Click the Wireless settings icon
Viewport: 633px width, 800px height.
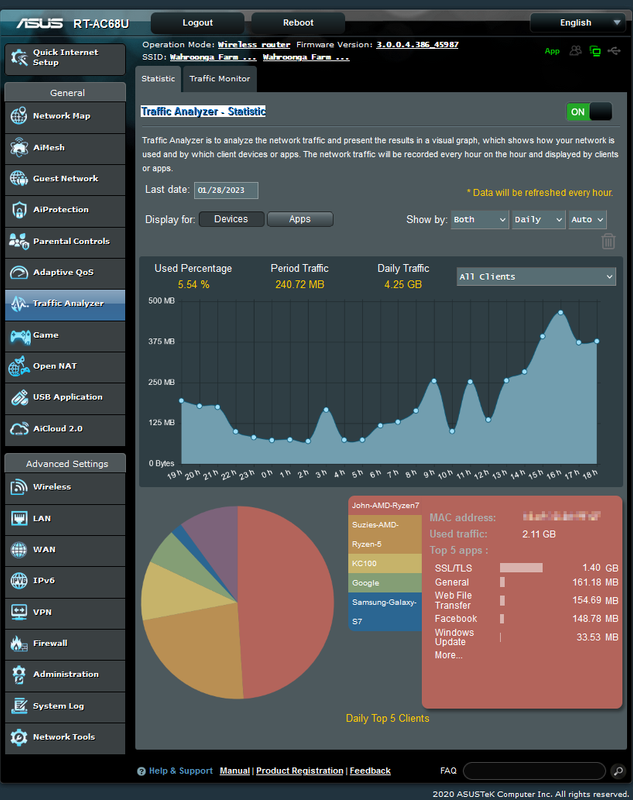pyautogui.click(x=19, y=487)
